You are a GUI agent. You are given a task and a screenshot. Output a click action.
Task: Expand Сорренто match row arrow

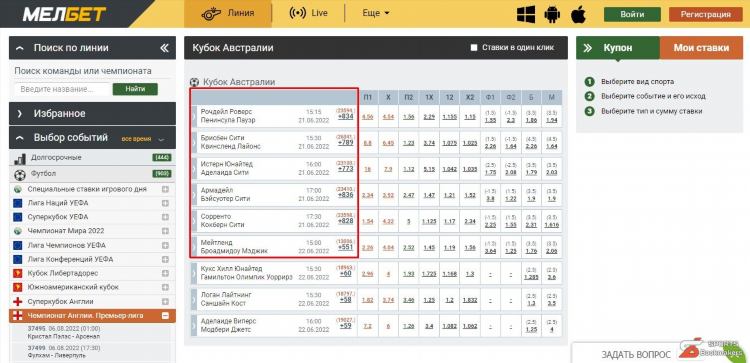[194, 221]
